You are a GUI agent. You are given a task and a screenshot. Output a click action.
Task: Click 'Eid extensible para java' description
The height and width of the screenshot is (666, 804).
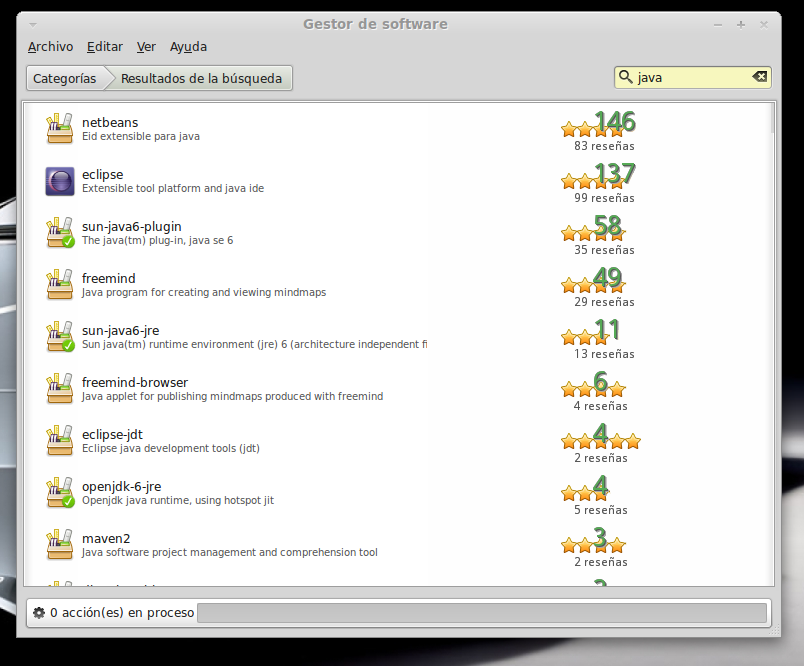point(141,136)
